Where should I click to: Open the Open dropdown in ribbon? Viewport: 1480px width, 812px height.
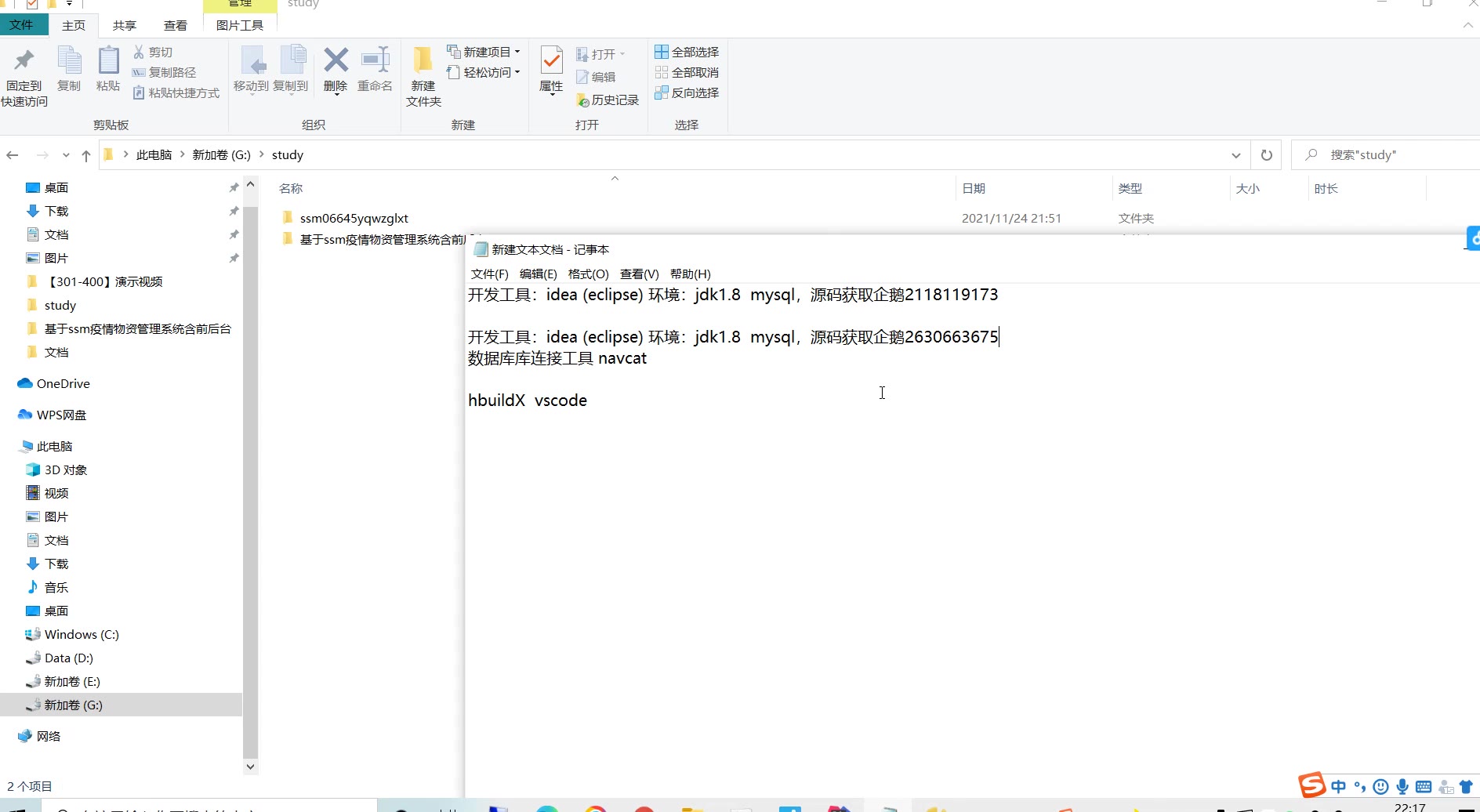tap(600, 54)
